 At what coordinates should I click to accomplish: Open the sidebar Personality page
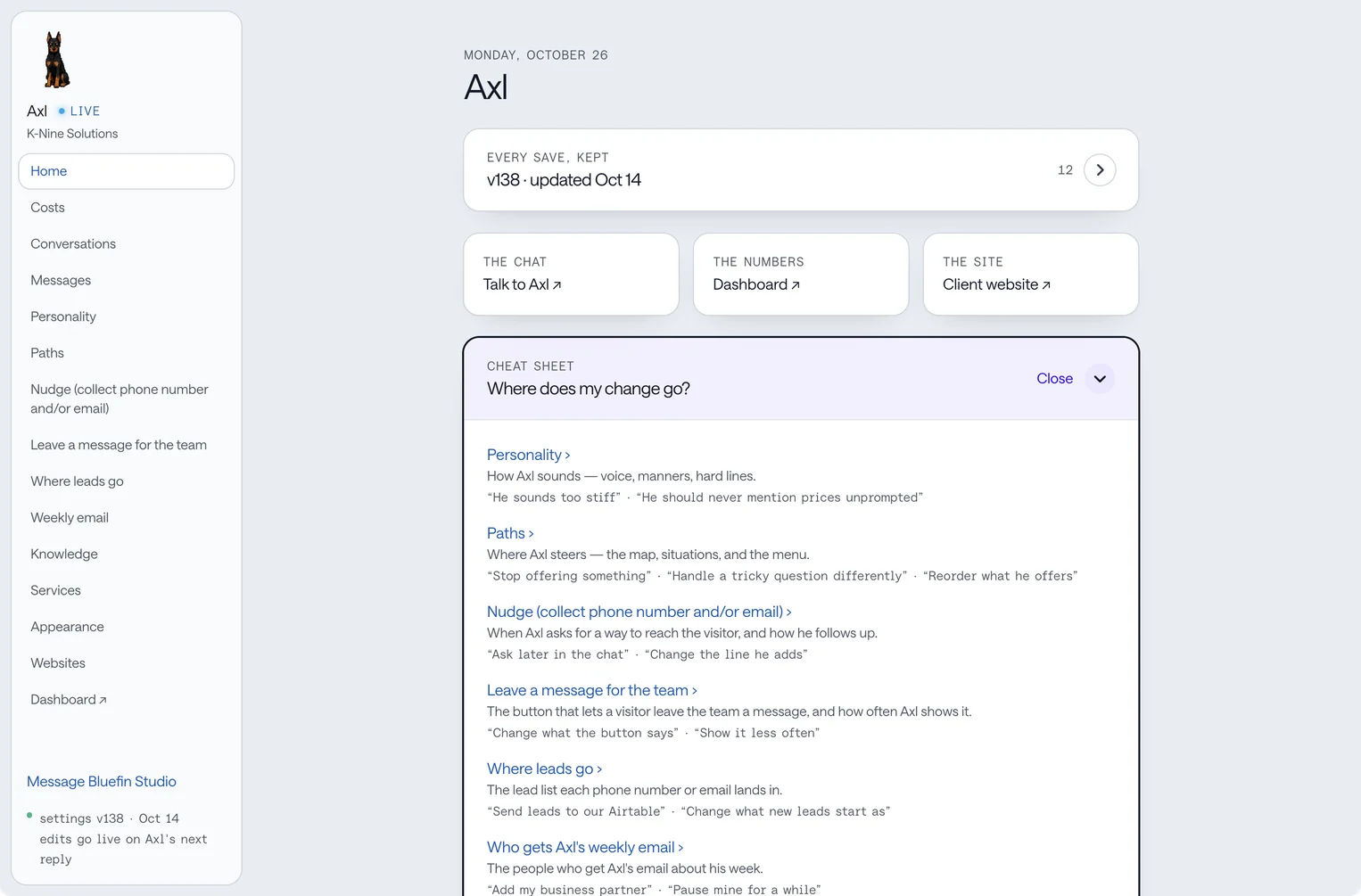(x=127, y=317)
